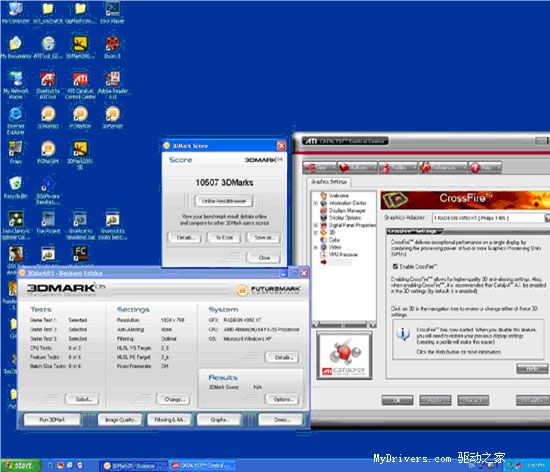
Task: Launch the 3DMark03 desktop shortcut
Action: click(x=48, y=117)
